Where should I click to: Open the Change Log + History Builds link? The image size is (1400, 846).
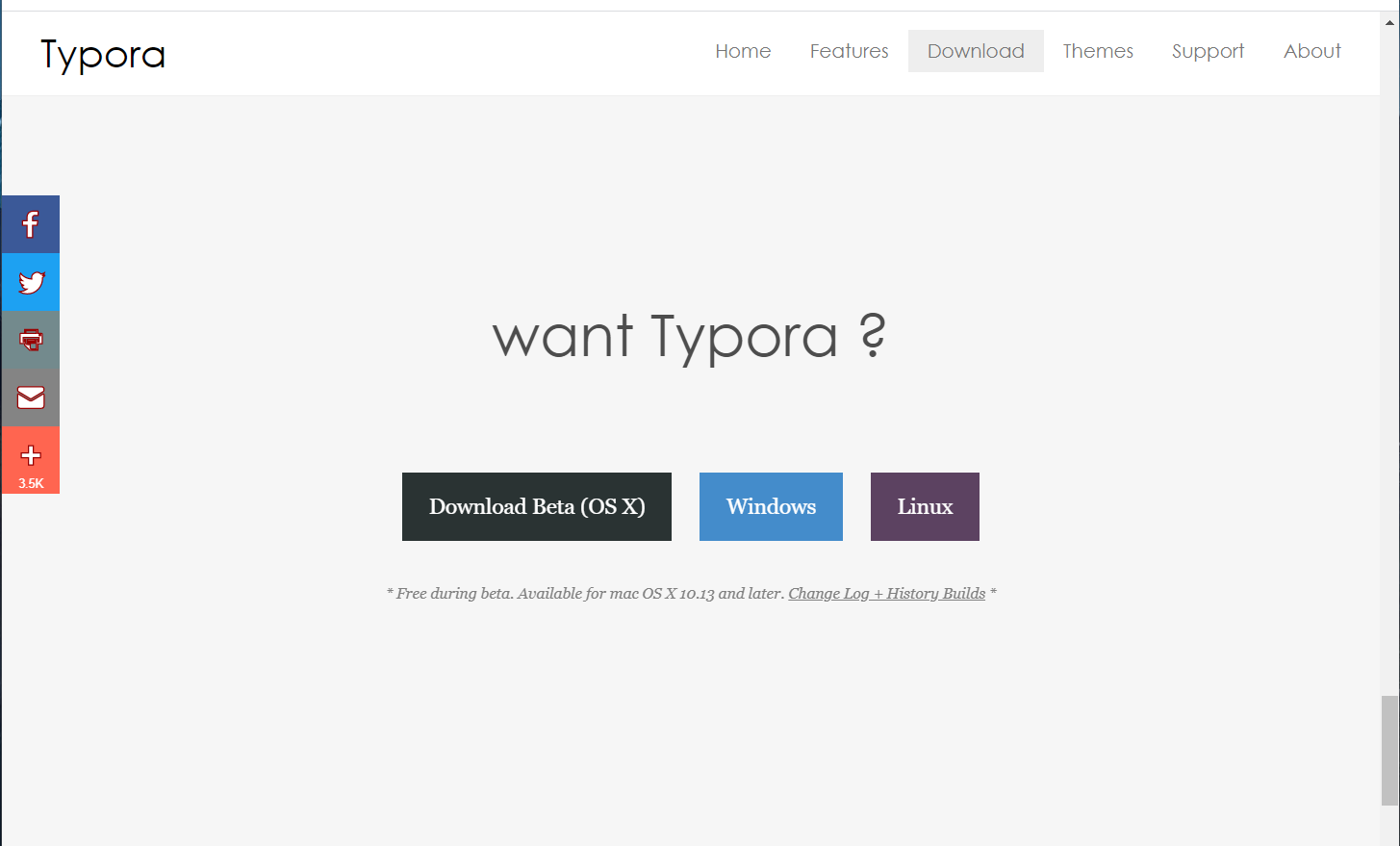(x=885, y=593)
